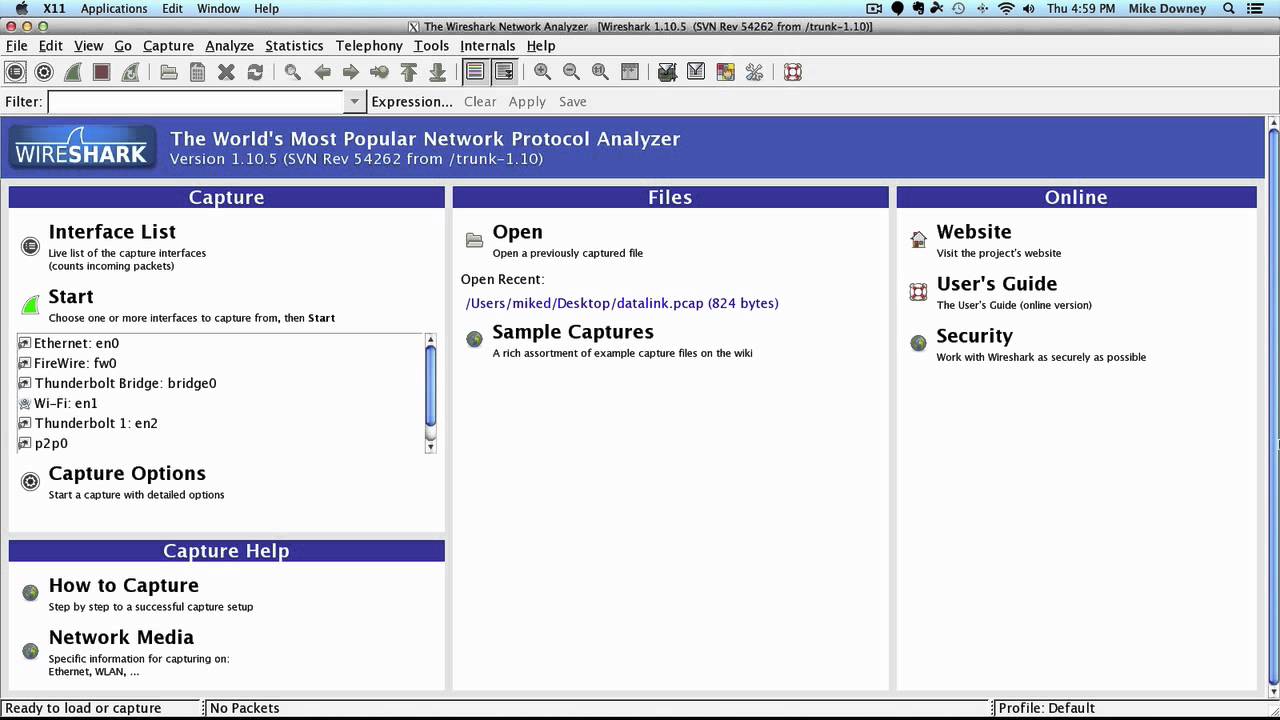1280x720 pixels.
Task: Select p2p0 interface
Action: (51, 443)
